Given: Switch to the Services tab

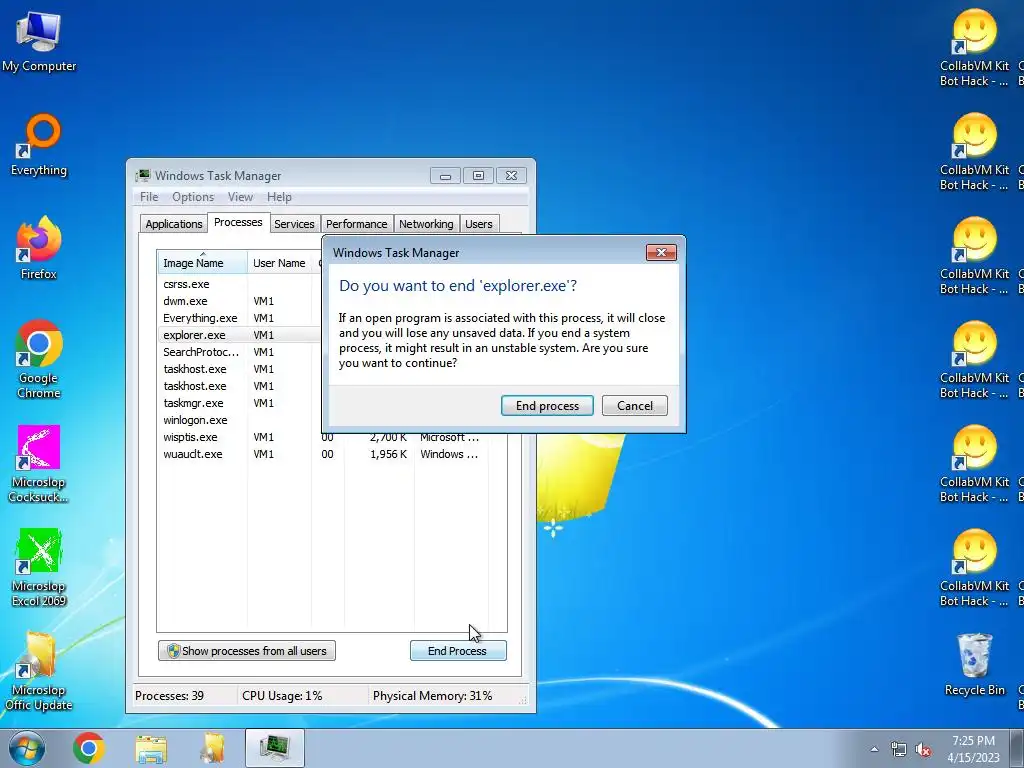Looking at the screenshot, I should tap(294, 224).
